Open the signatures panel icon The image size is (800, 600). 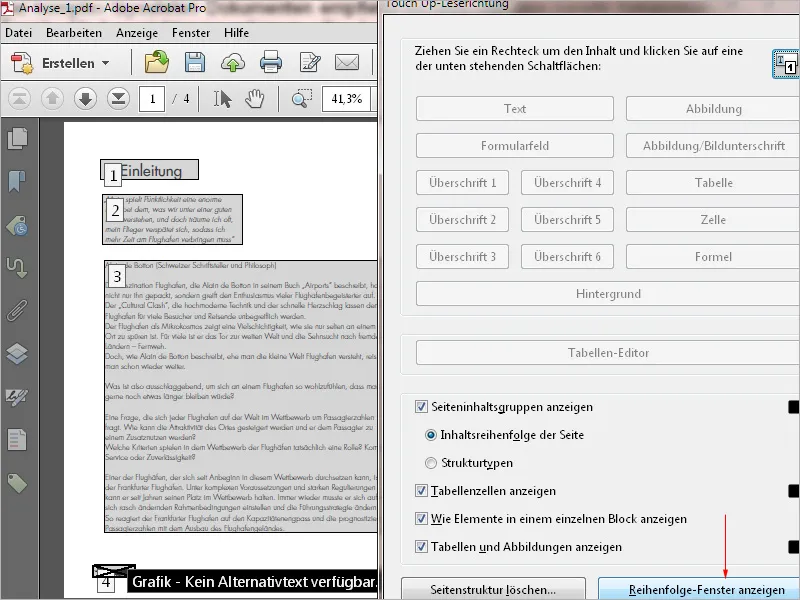[17, 396]
